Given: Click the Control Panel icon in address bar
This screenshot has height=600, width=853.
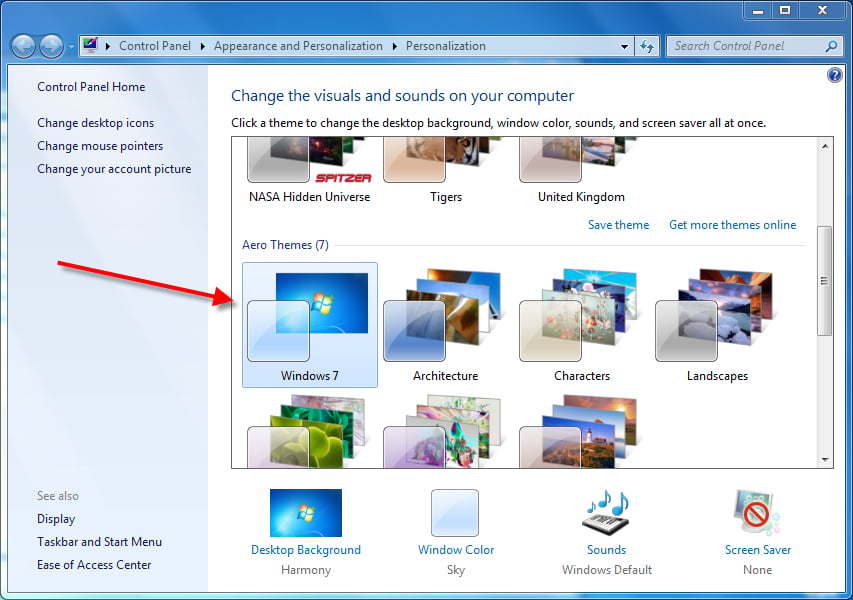Looking at the screenshot, I should coord(90,45).
